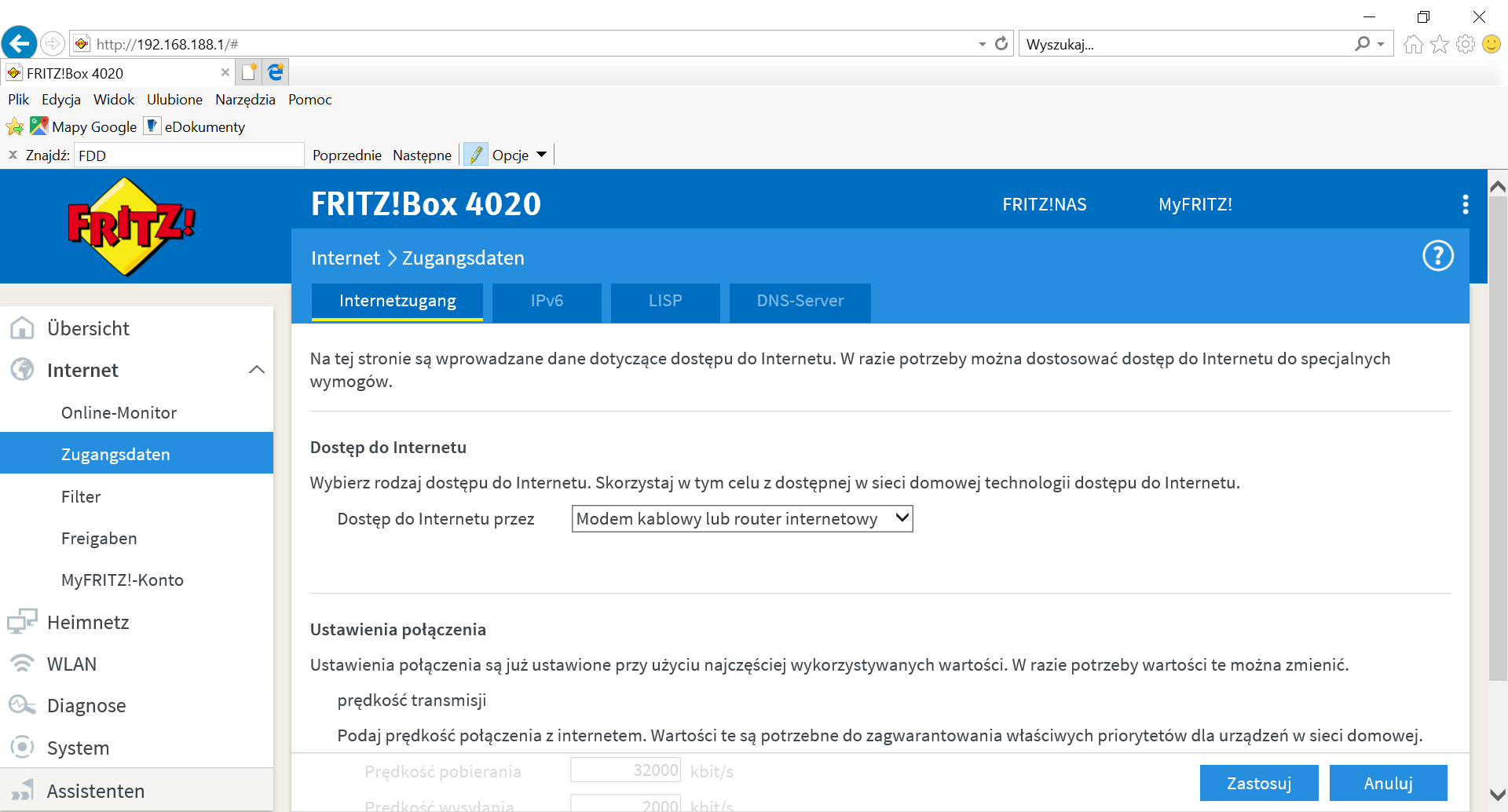Restore down the browser window
This screenshot has height=812, width=1508.
click(x=1423, y=16)
